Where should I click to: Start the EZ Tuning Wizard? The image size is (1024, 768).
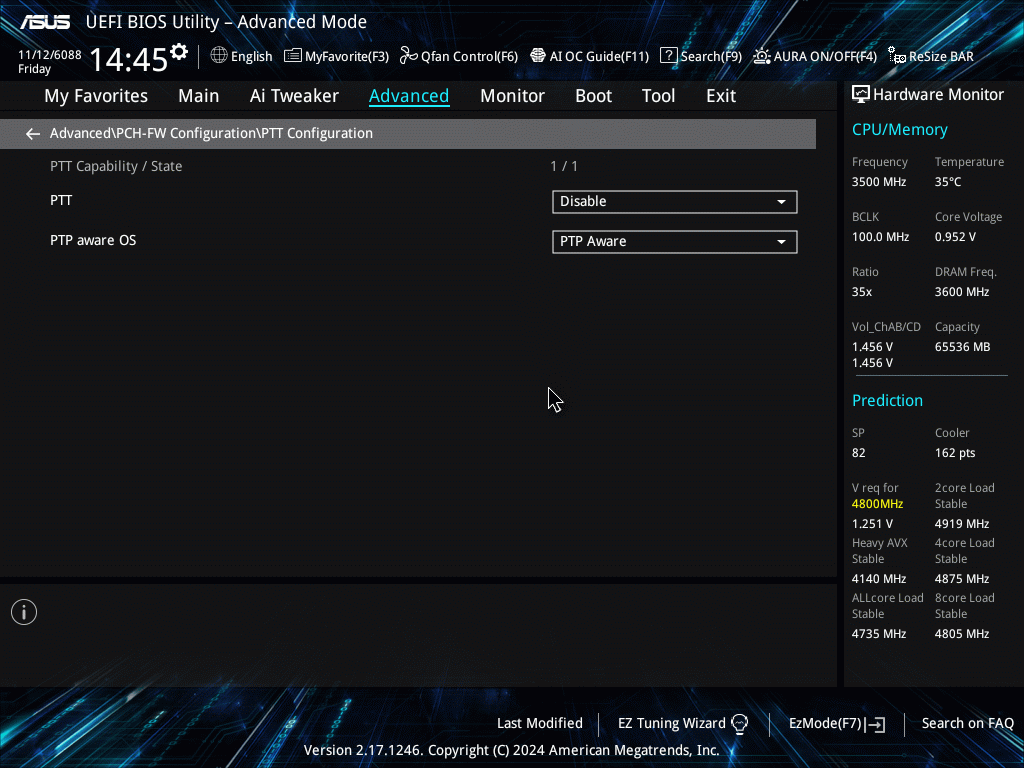[683, 723]
